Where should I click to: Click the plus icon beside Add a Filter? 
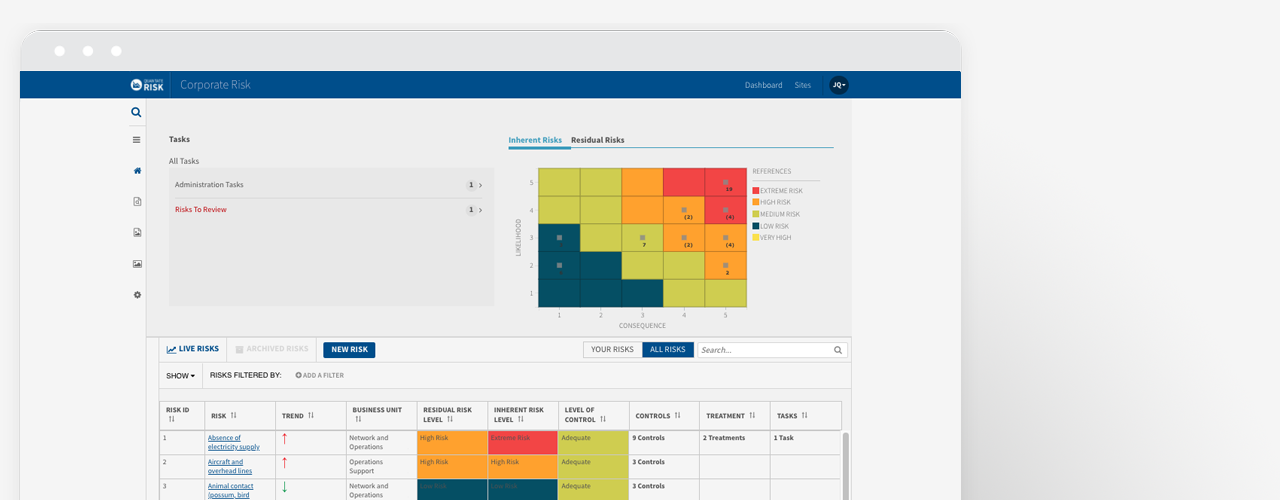point(298,375)
